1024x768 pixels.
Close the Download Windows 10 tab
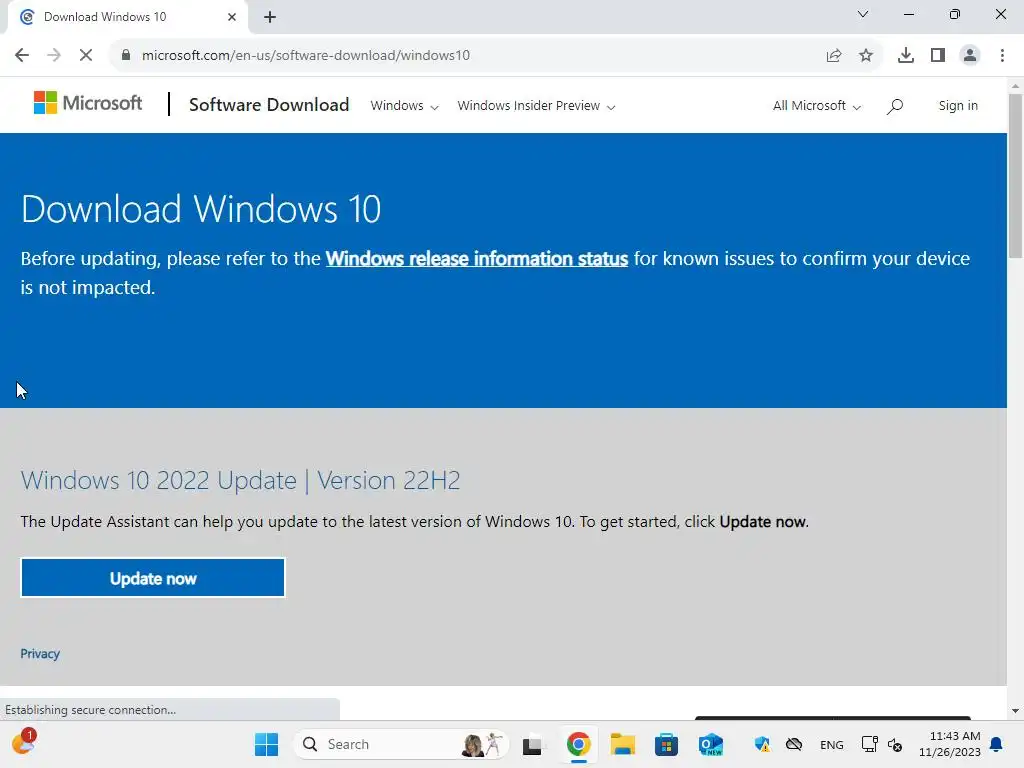[x=232, y=17]
